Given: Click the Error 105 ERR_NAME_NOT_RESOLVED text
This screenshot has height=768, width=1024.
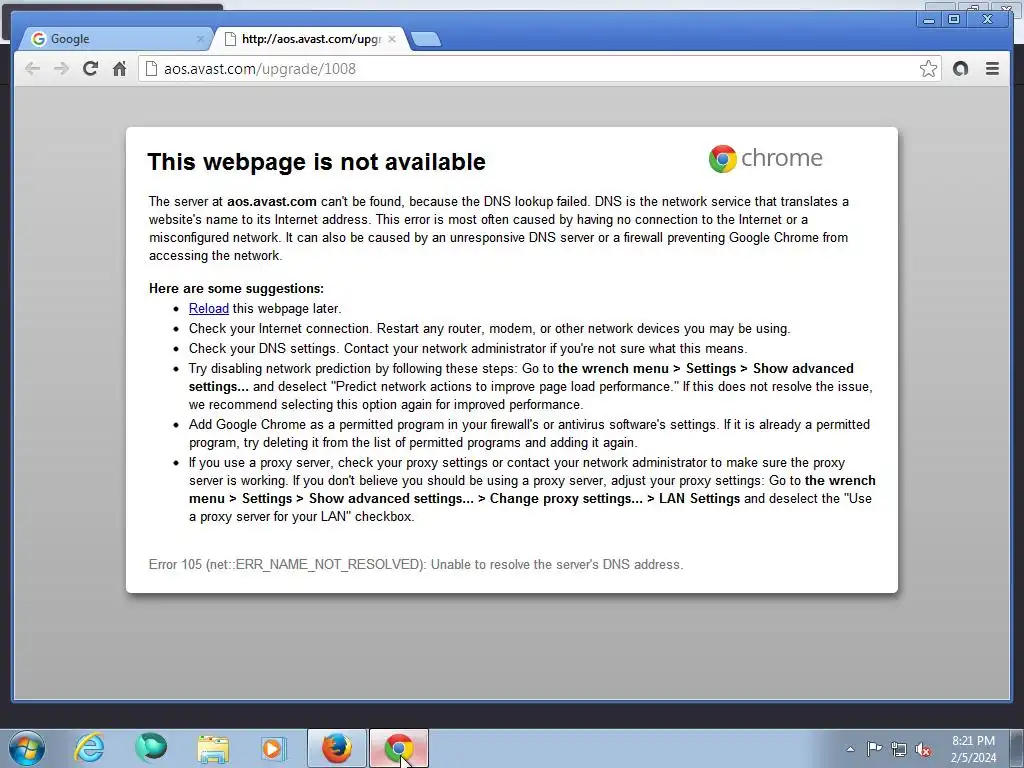Looking at the screenshot, I should point(416,564).
